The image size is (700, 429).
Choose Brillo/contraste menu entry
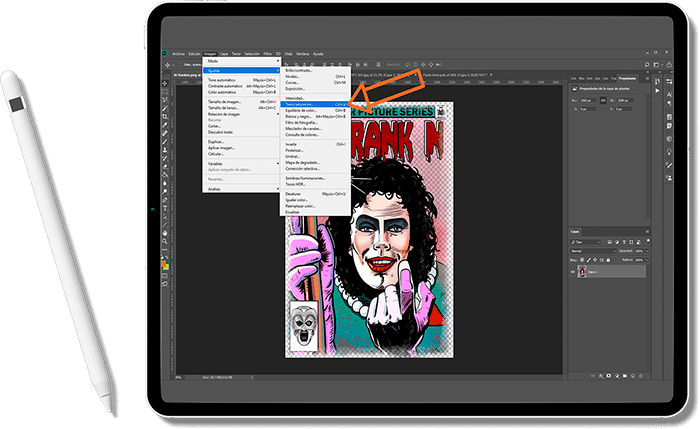pyautogui.click(x=315, y=70)
